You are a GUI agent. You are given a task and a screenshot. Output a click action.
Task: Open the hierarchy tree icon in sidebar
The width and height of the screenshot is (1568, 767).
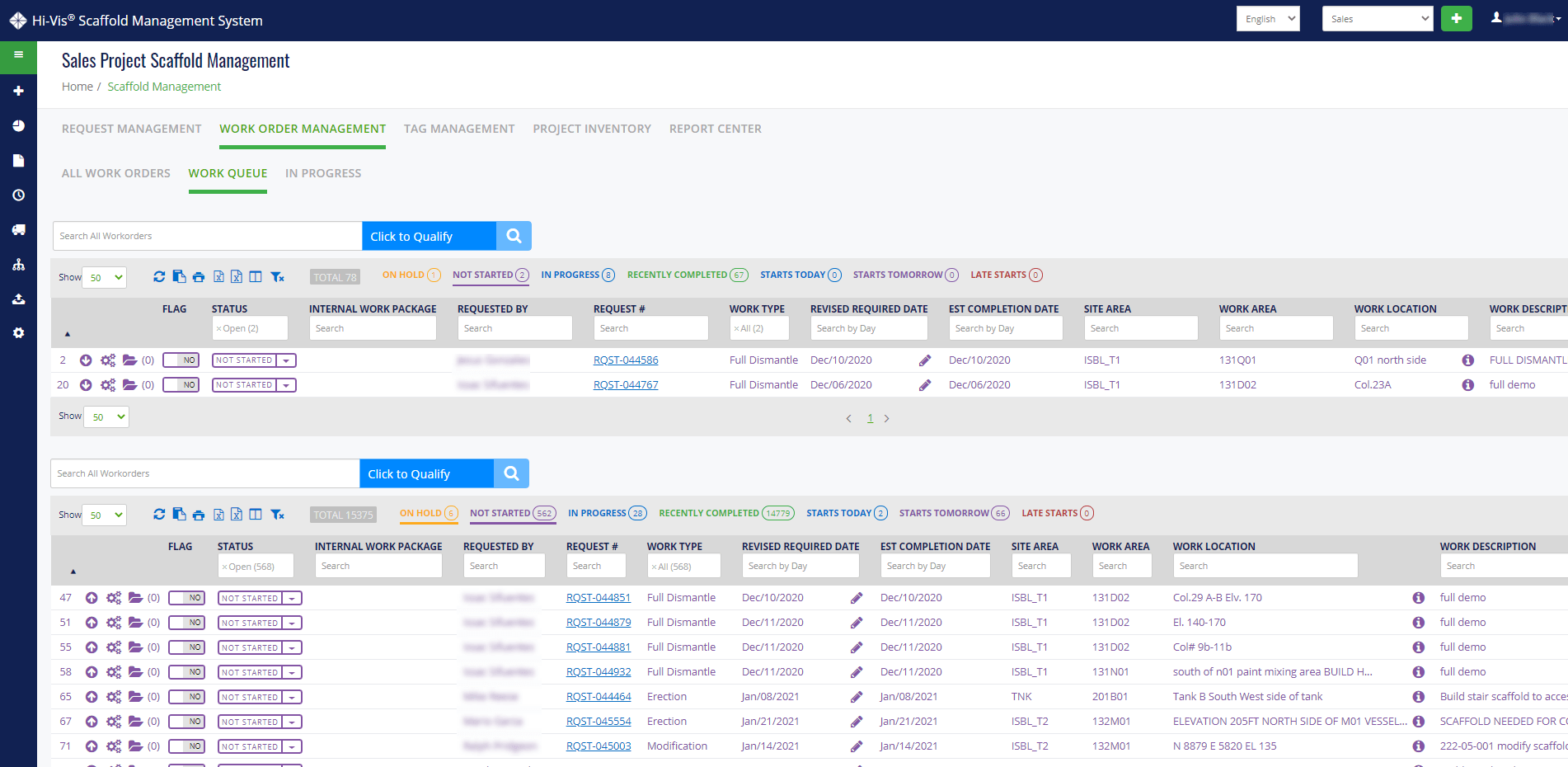(18, 265)
